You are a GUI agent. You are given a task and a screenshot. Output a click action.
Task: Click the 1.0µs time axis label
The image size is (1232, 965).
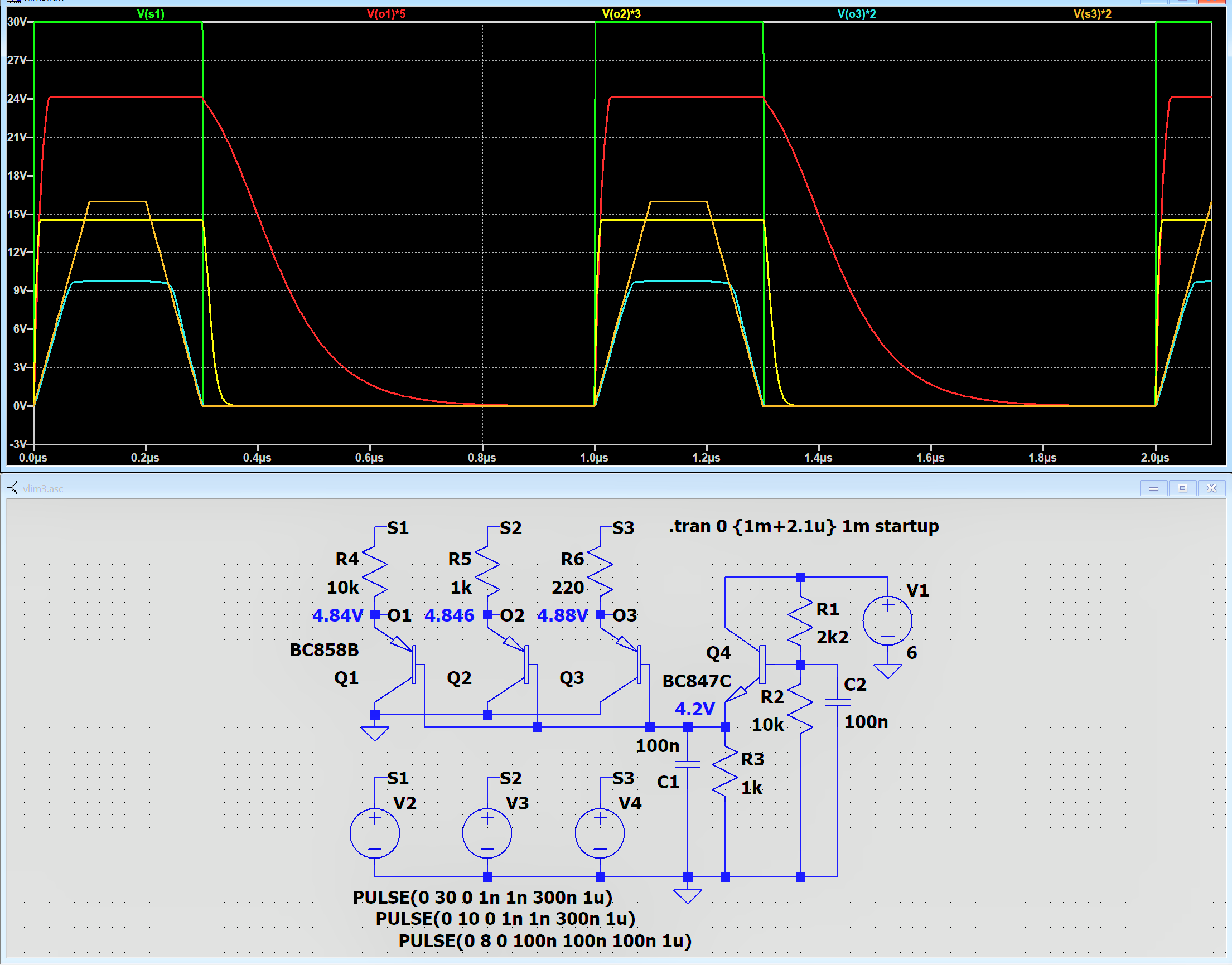pos(594,458)
